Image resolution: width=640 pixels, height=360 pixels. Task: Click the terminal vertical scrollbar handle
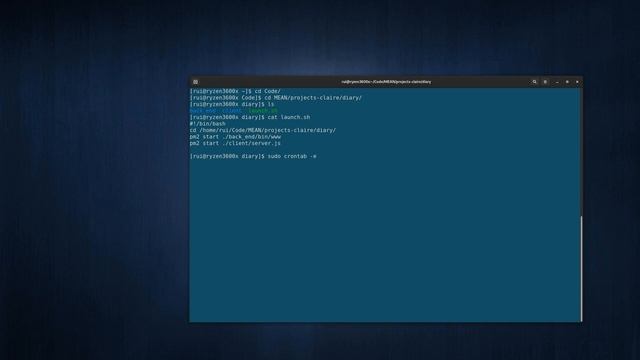pyautogui.click(x=581, y=269)
